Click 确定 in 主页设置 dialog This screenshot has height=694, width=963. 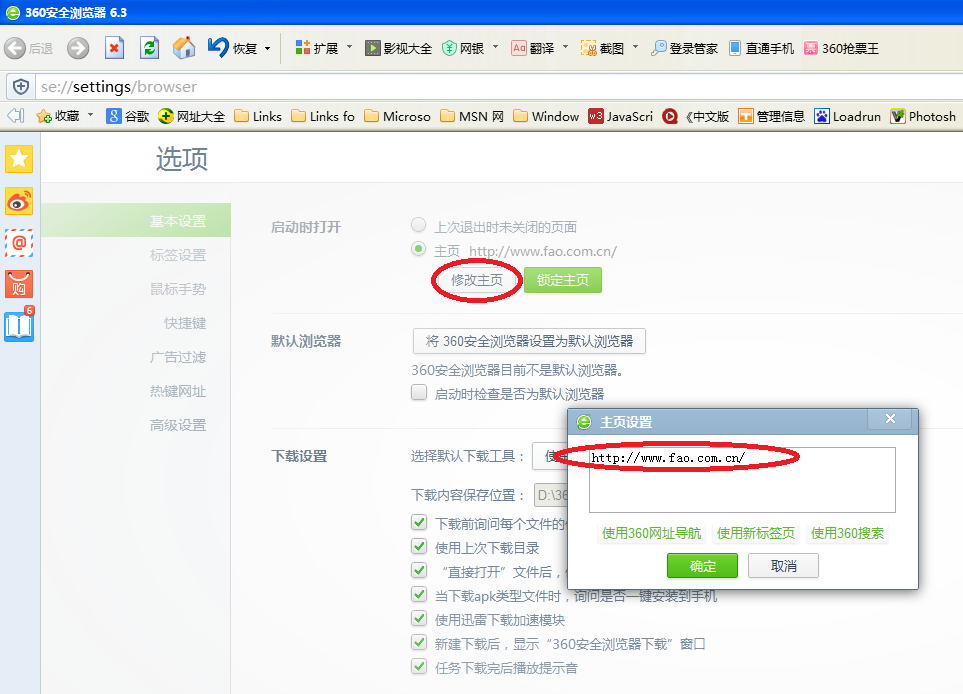coord(702,566)
